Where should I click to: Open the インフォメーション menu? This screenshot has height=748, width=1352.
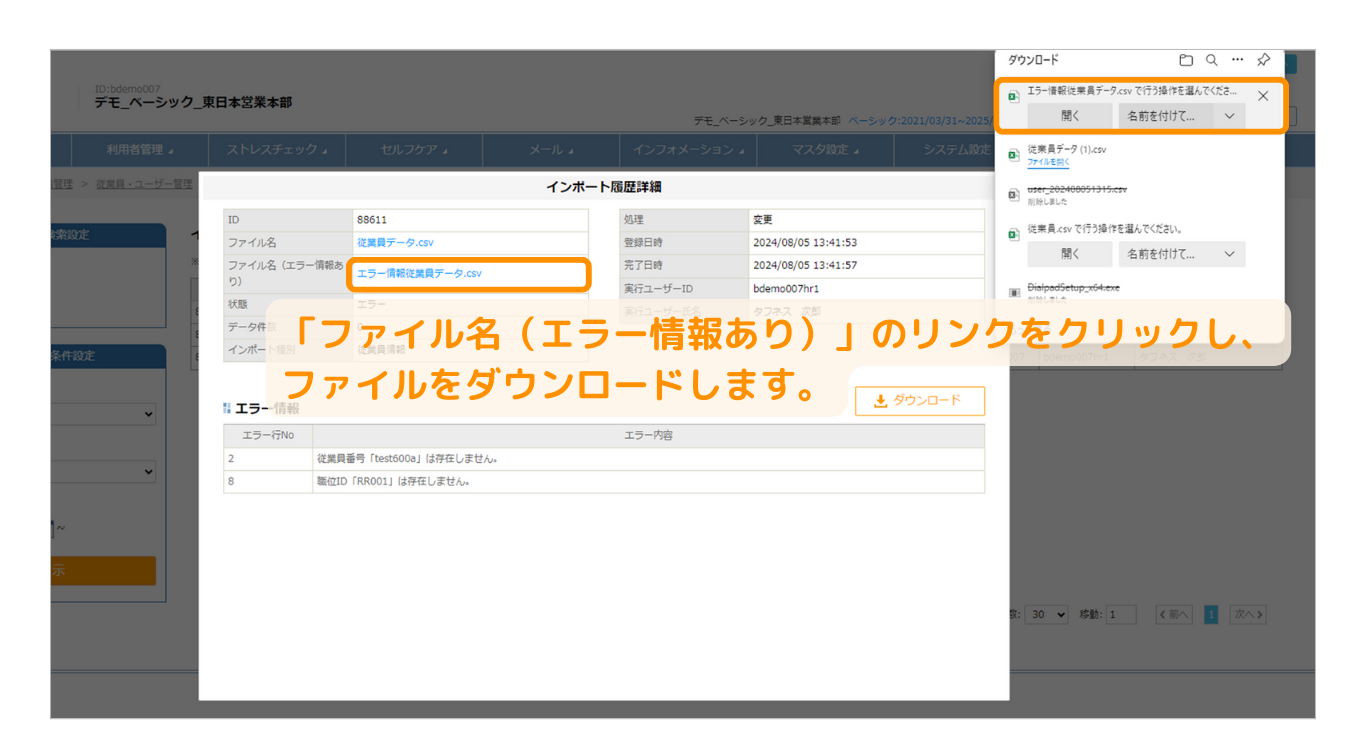(x=688, y=150)
